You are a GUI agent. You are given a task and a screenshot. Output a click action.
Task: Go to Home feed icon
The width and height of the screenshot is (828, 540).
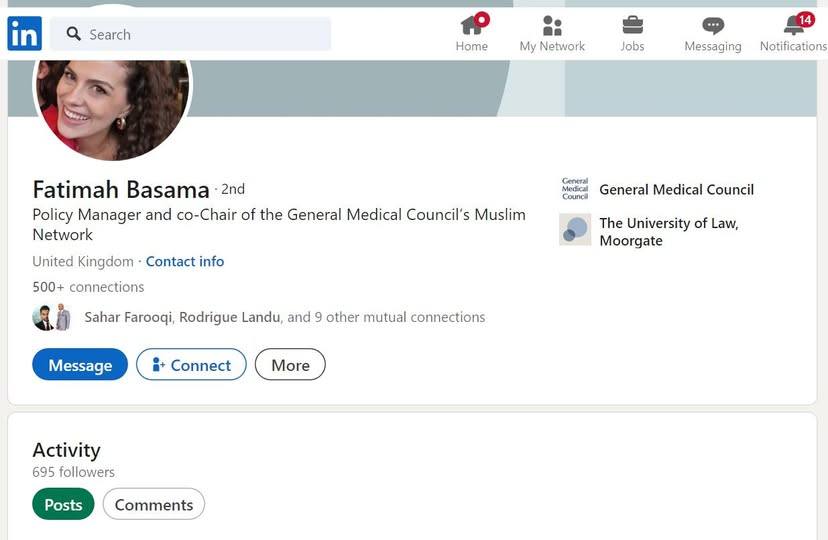pyautogui.click(x=473, y=24)
